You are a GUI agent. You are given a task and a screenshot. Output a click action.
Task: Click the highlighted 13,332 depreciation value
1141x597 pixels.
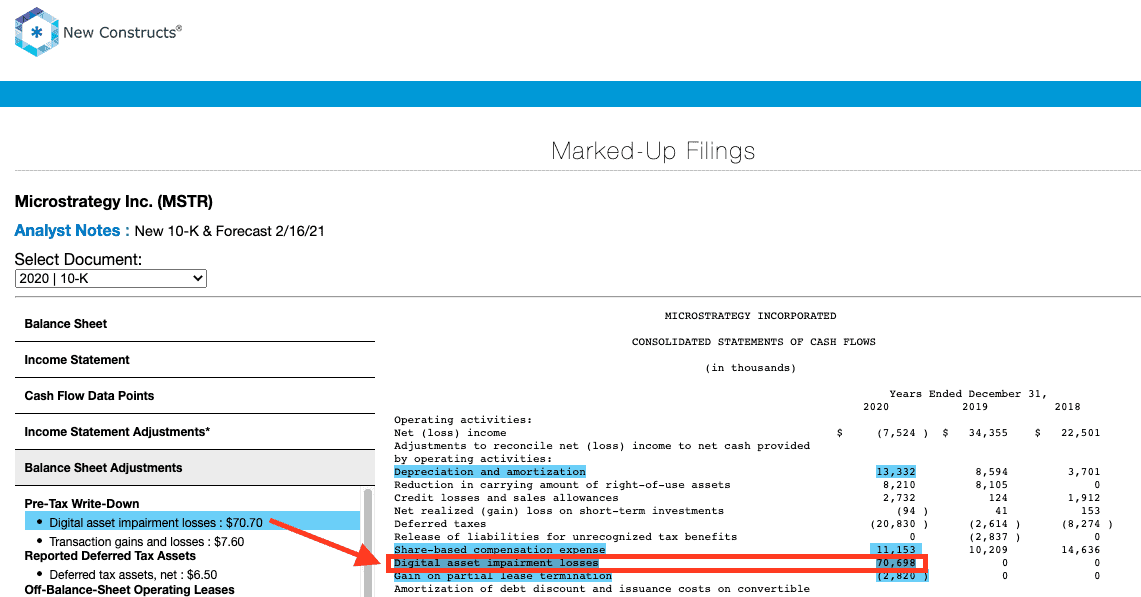(896, 472)
